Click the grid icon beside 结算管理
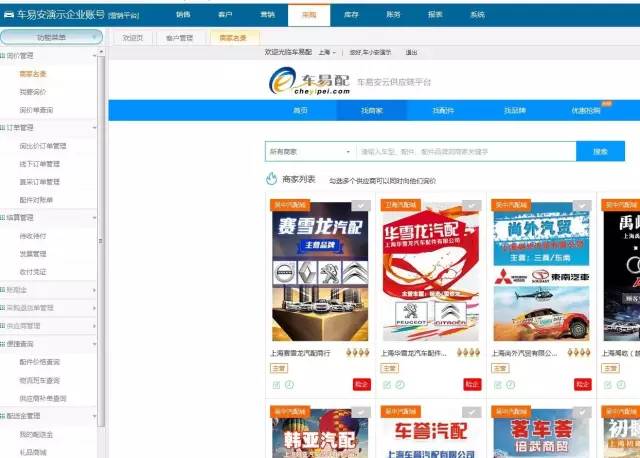Viewport: 640px width, 458px height. coord(3,218)
